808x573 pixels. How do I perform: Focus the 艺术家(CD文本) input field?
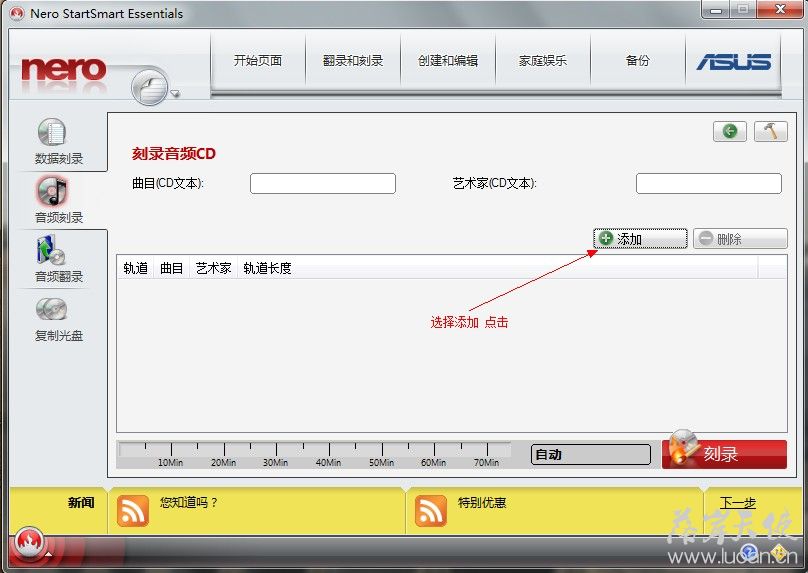709,183
